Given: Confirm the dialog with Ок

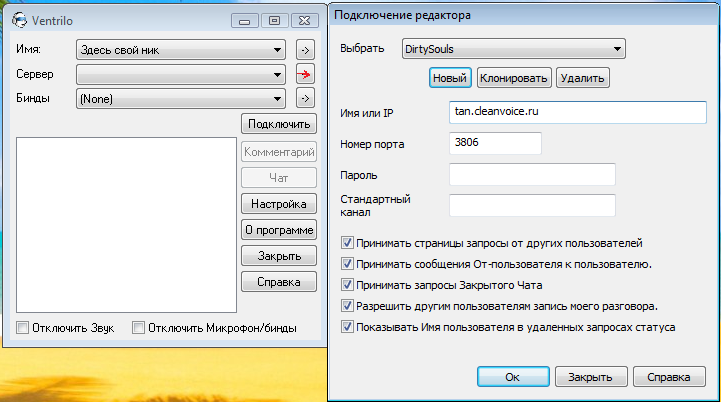Looking at the screenshot, I should 513,377.
